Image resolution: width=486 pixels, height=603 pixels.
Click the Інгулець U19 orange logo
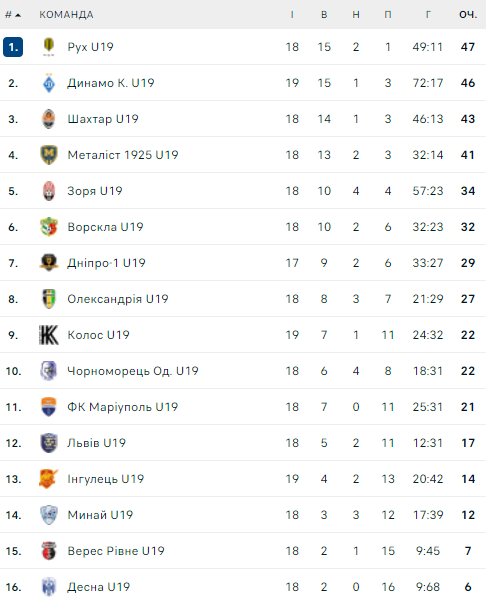tap(48, 479)
